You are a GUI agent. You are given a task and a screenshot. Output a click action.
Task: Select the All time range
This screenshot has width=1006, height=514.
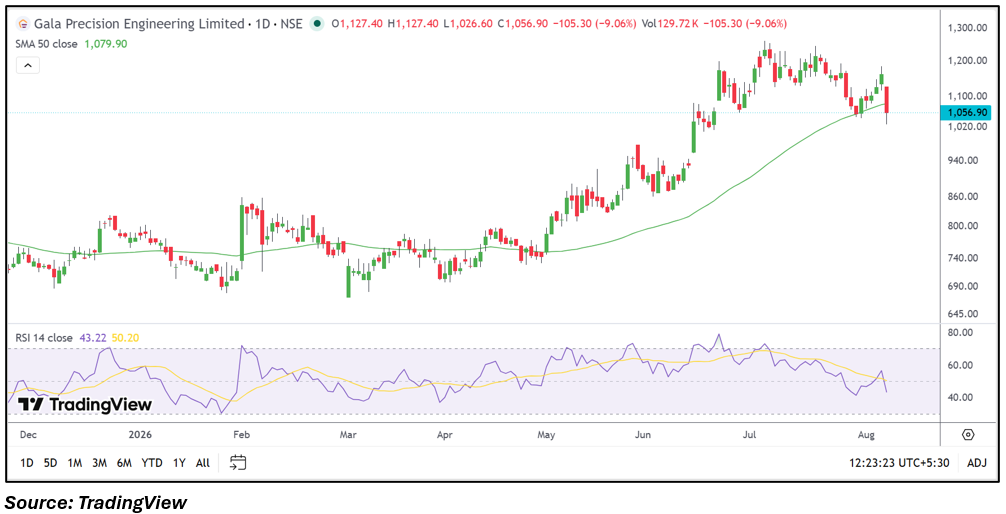coord(203,463)
